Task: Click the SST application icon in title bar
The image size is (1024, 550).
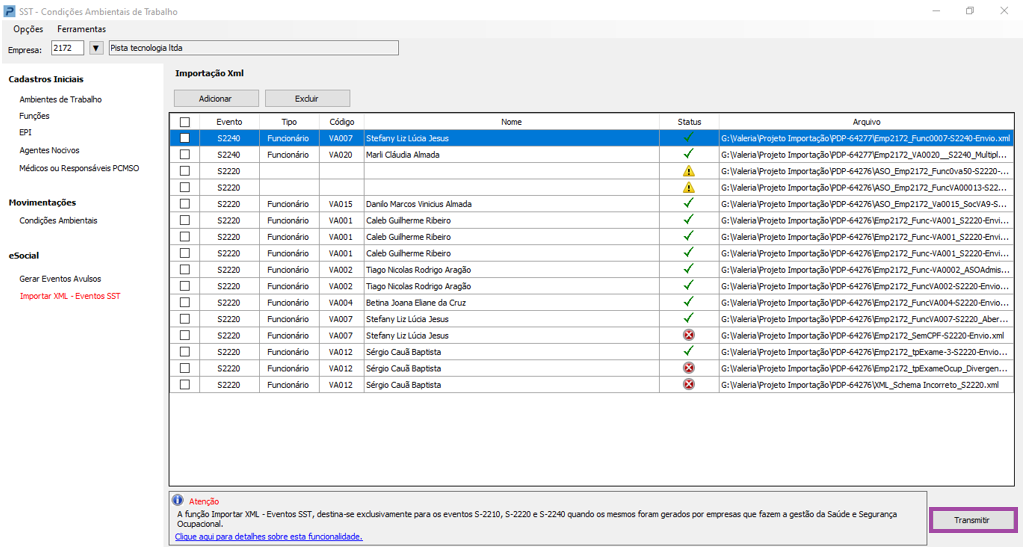Action: pyautogui.click(x=10, y=11)
